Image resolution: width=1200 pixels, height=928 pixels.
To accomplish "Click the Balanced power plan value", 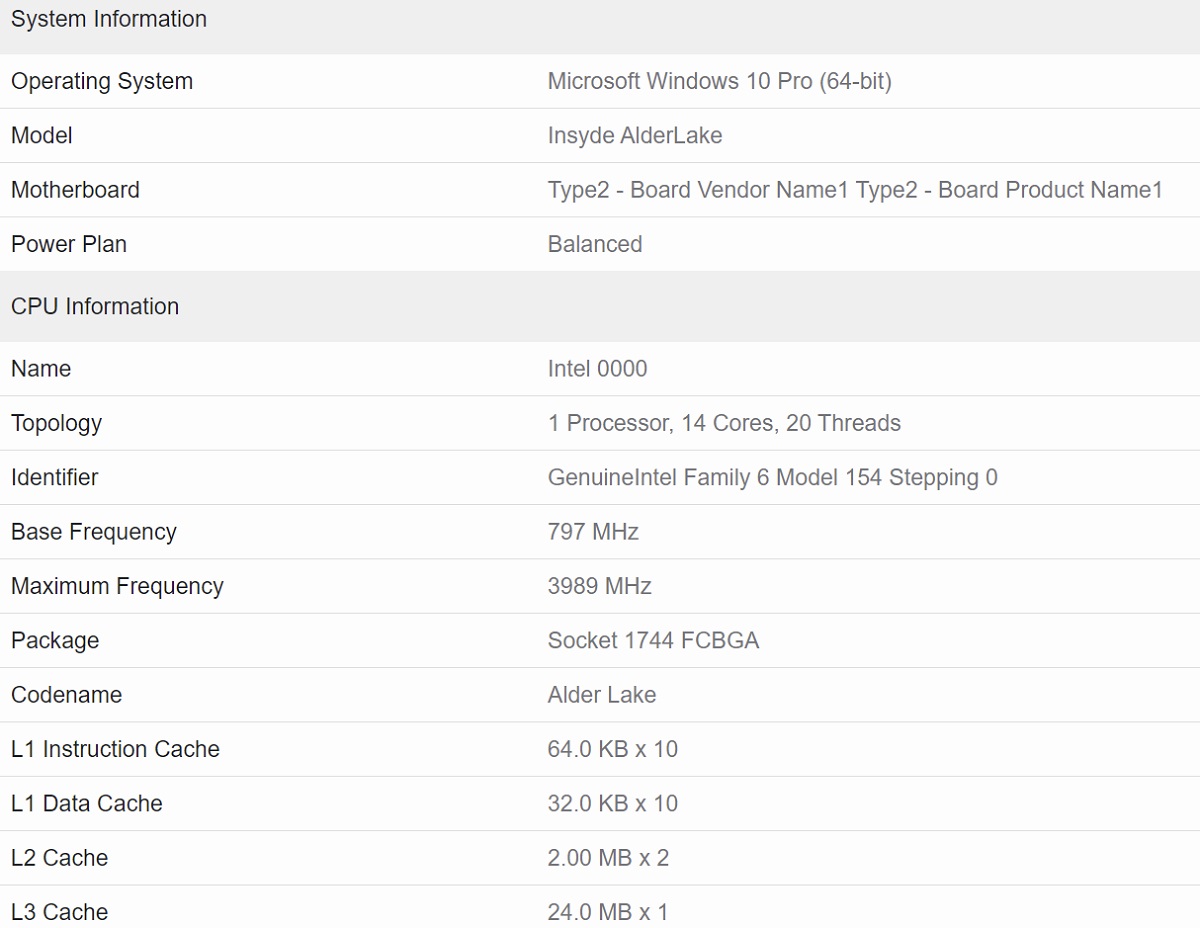I will 594,244.
